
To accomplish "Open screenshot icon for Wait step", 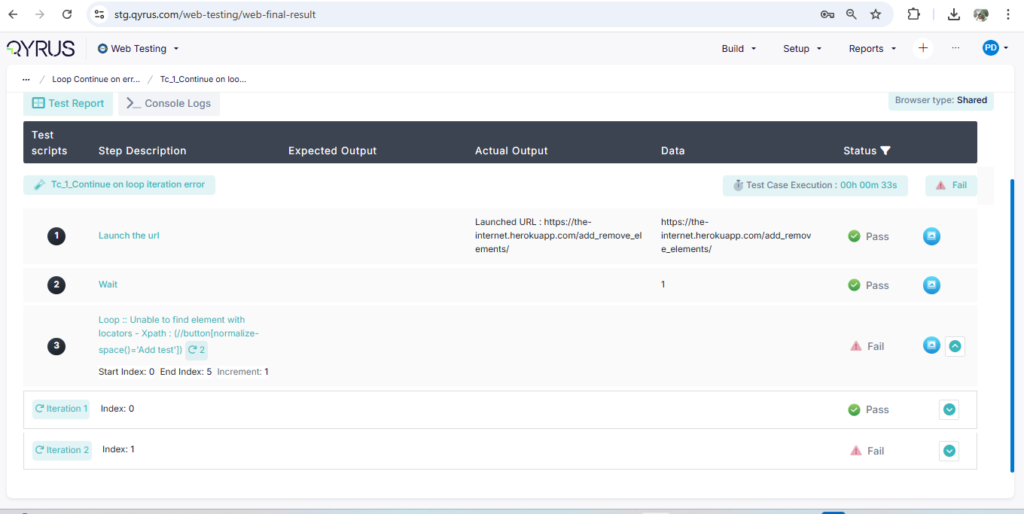I will point(931,285).
